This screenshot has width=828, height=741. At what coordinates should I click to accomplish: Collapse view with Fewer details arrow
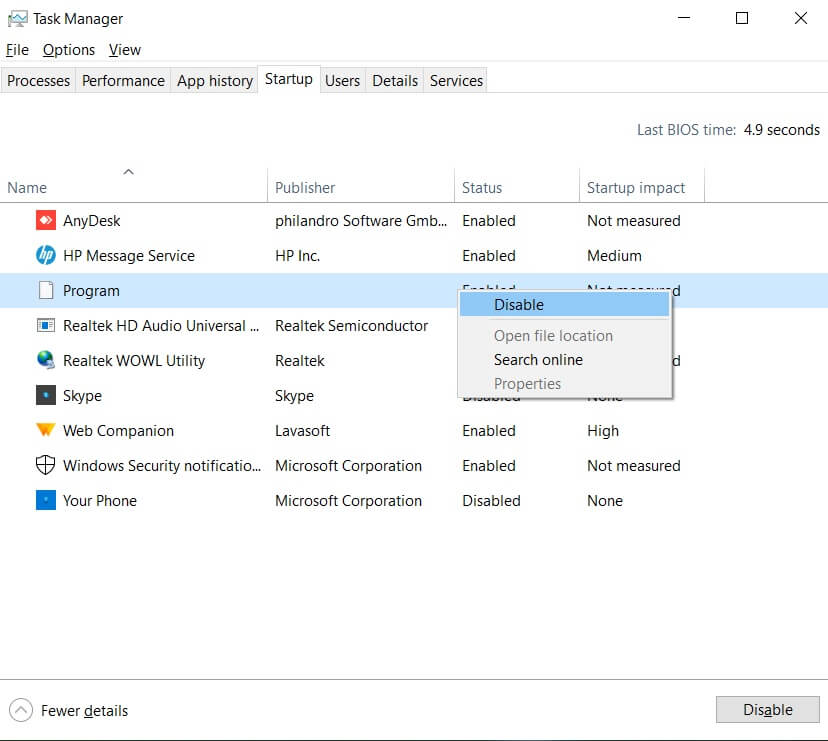click(20, 711)
